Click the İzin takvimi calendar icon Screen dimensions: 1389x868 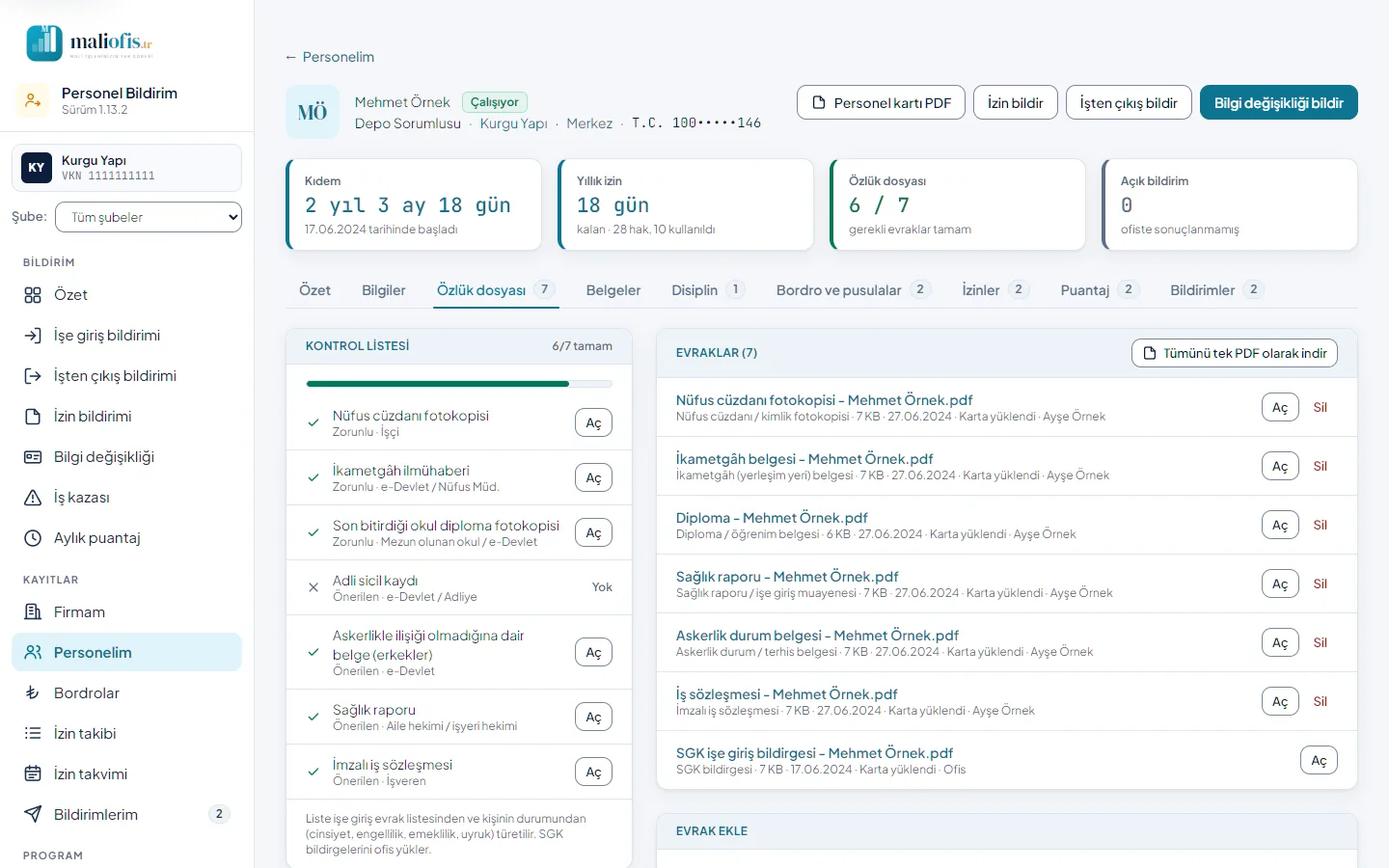33,774
